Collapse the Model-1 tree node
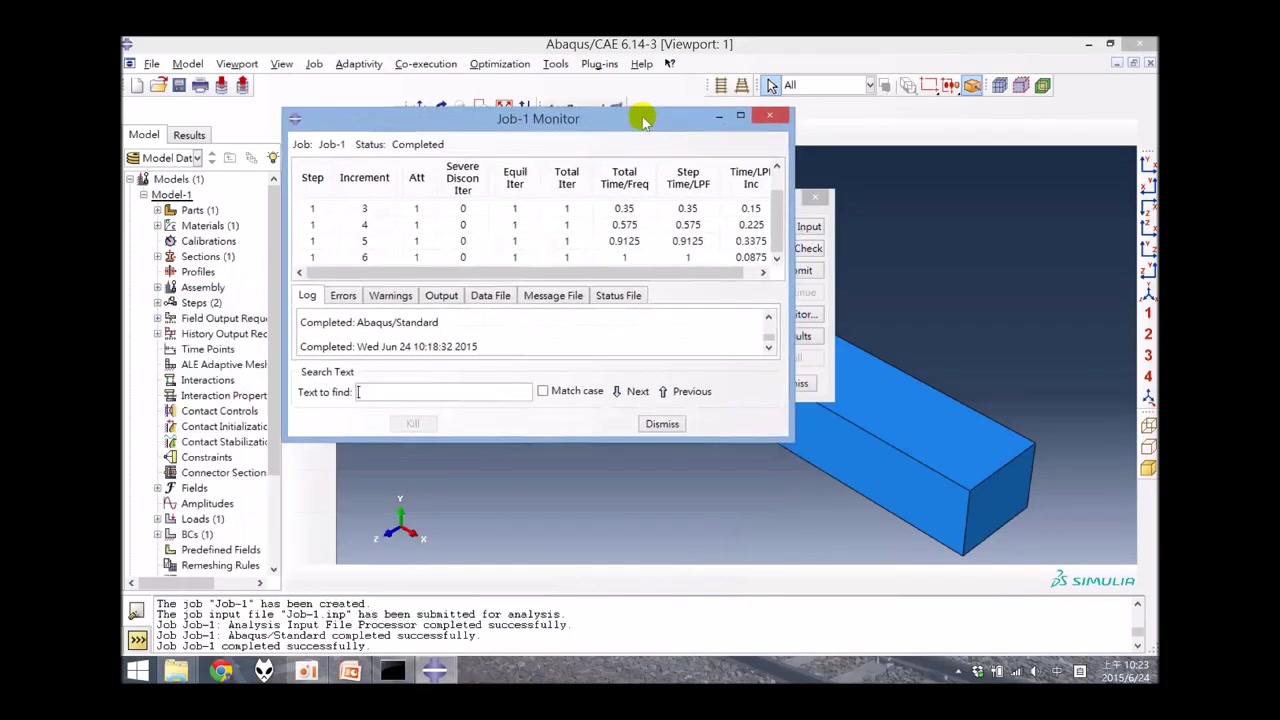This screenshot has width=1280, height=720. (144, 195)
